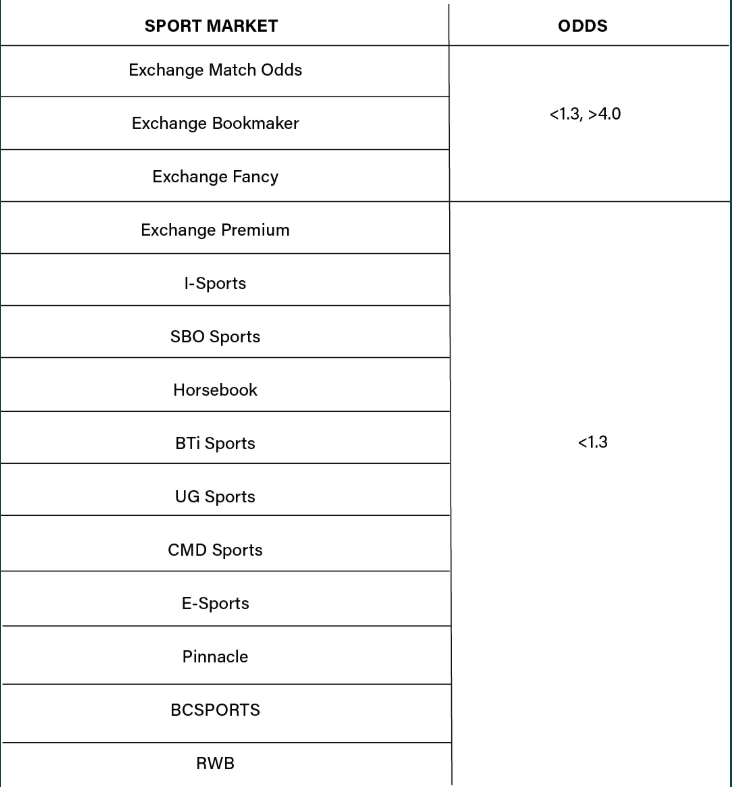The image size is (732, 787).
Task: Click the column divider beside the ODDS header
Action: tap(449, 27)
